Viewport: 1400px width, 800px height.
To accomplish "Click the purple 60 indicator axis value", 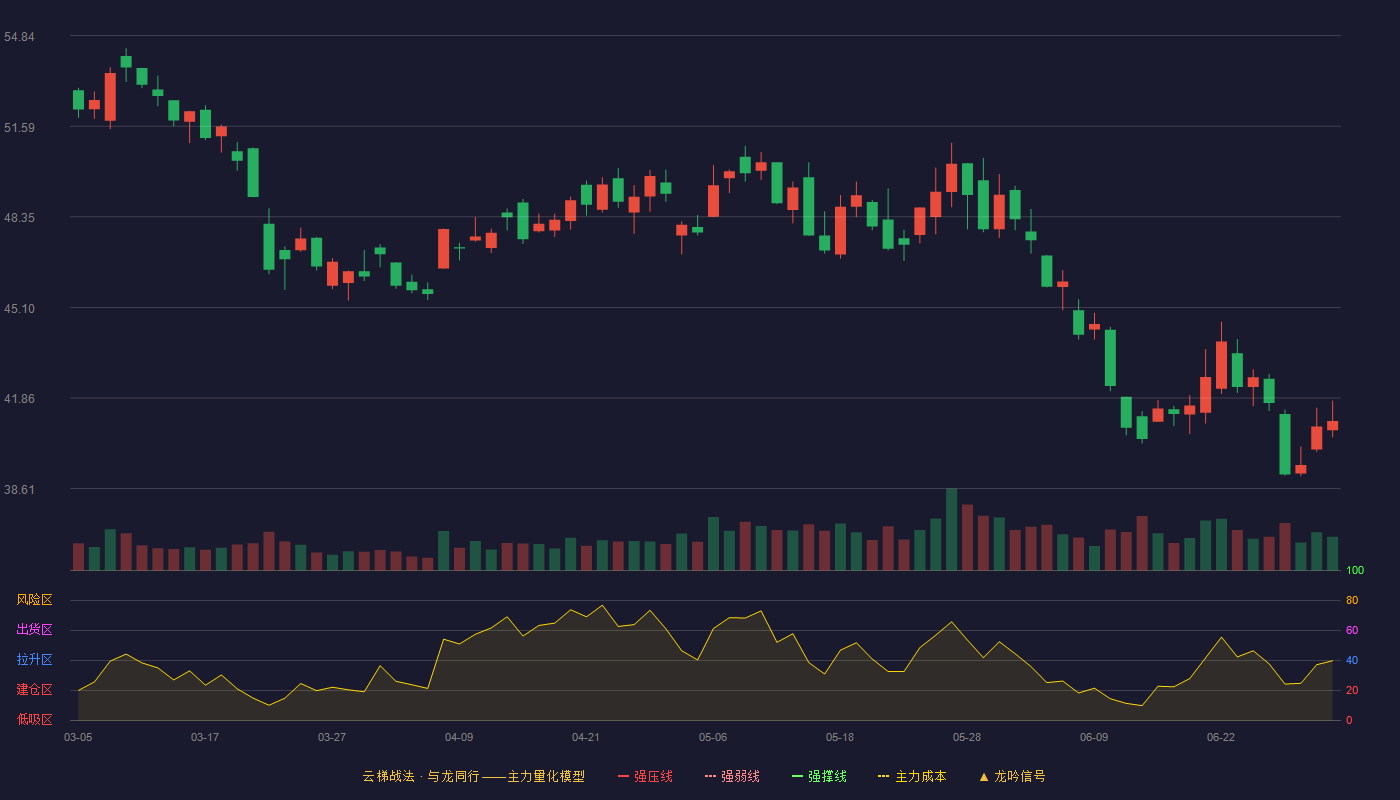I will tap(1352, 631).
